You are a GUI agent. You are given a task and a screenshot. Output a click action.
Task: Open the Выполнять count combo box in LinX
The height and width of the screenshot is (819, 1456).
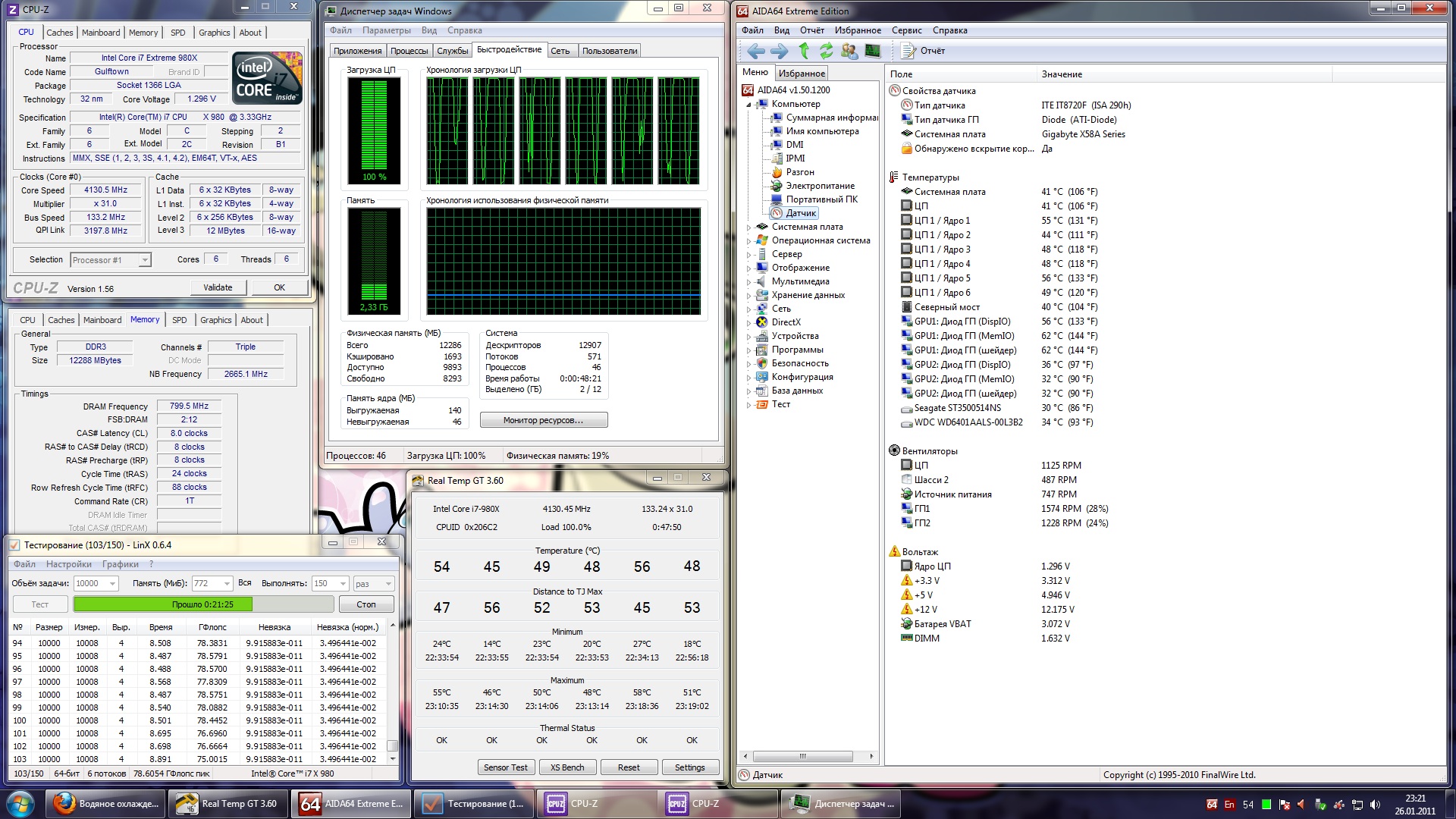(330, 583)
